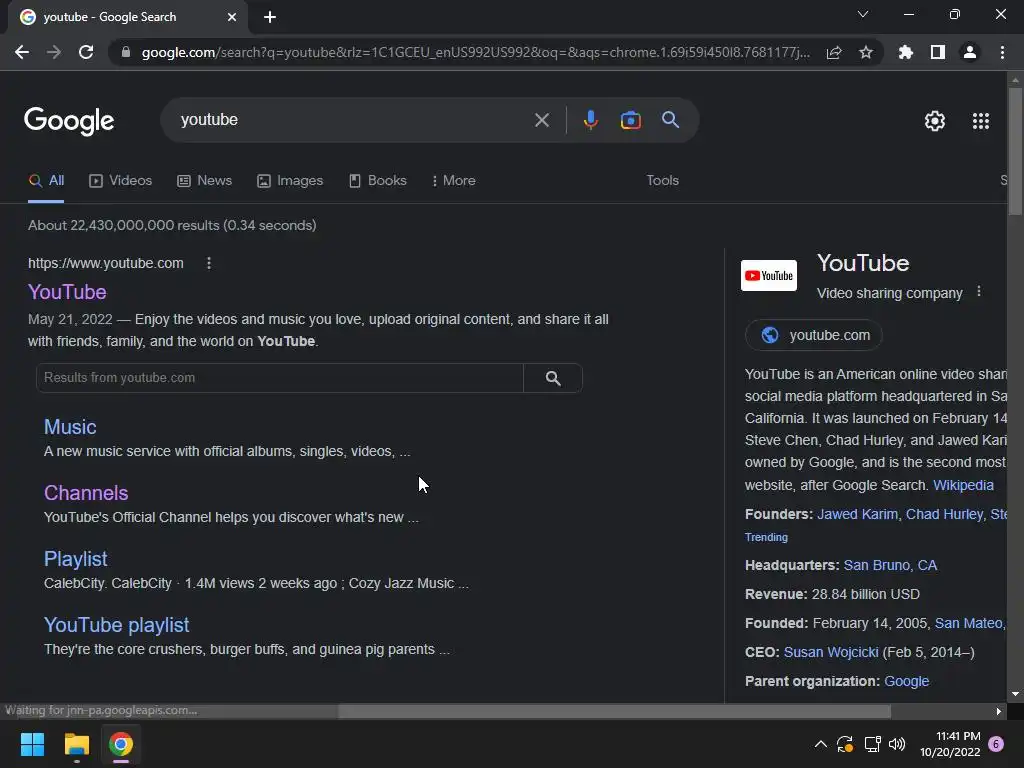Open Google quick settings gear
This screenshot has width=1024, height=768.
pyautogui.click(x=935, y=121)
